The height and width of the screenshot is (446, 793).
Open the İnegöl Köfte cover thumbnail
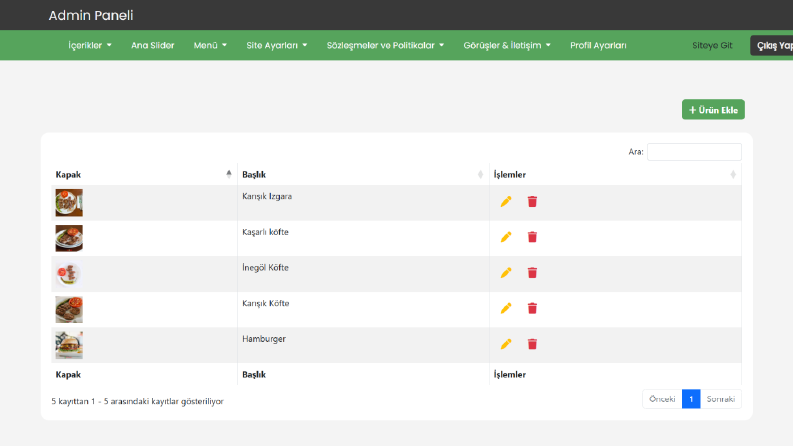(69, 274)
